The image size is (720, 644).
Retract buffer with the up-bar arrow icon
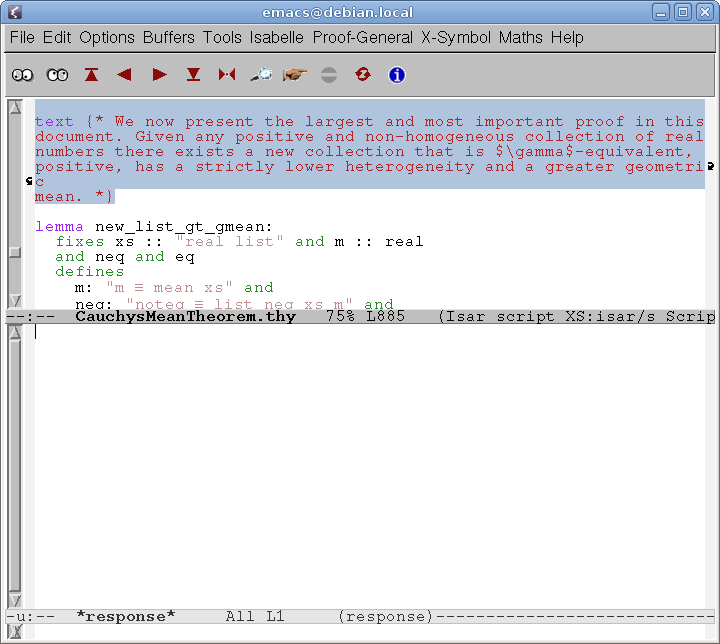92,75
